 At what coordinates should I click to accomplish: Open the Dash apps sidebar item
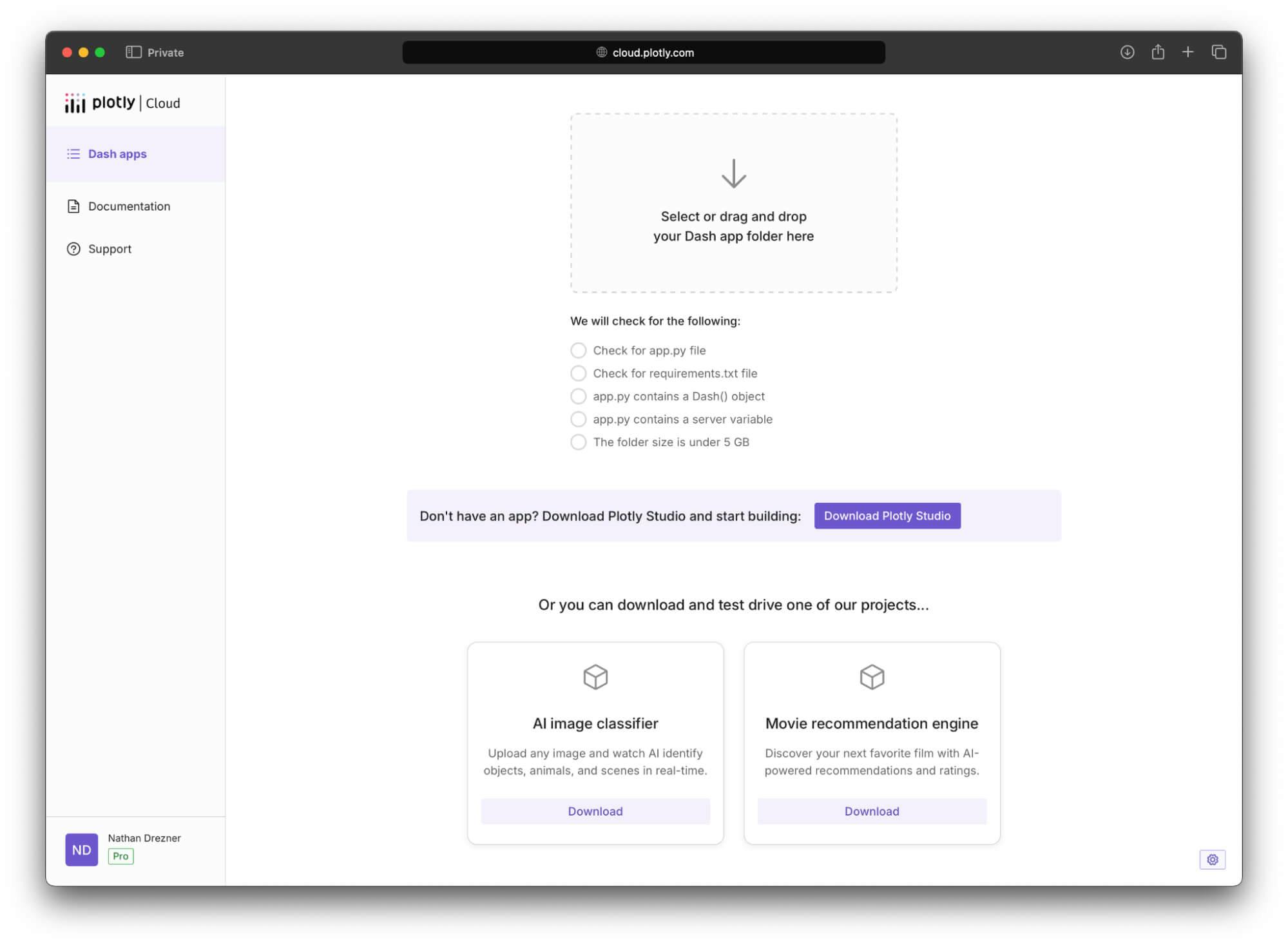135,154
